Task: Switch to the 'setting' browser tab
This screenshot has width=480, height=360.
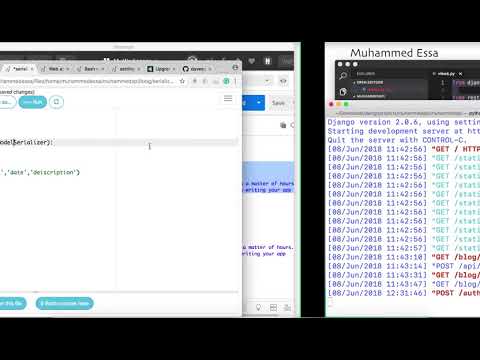Action: 126,69
